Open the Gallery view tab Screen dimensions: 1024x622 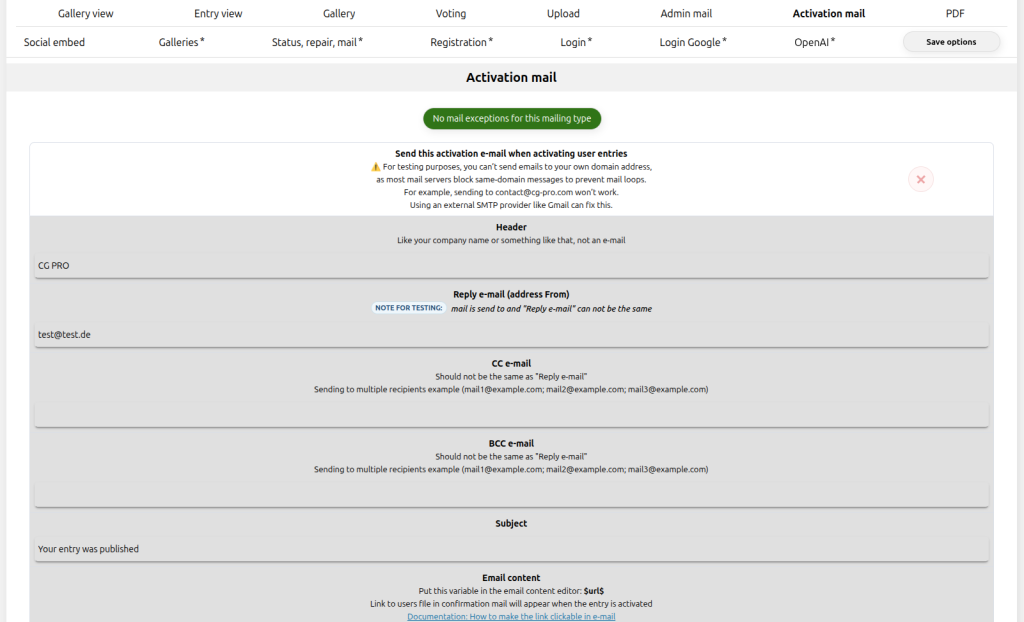point(86,13)
